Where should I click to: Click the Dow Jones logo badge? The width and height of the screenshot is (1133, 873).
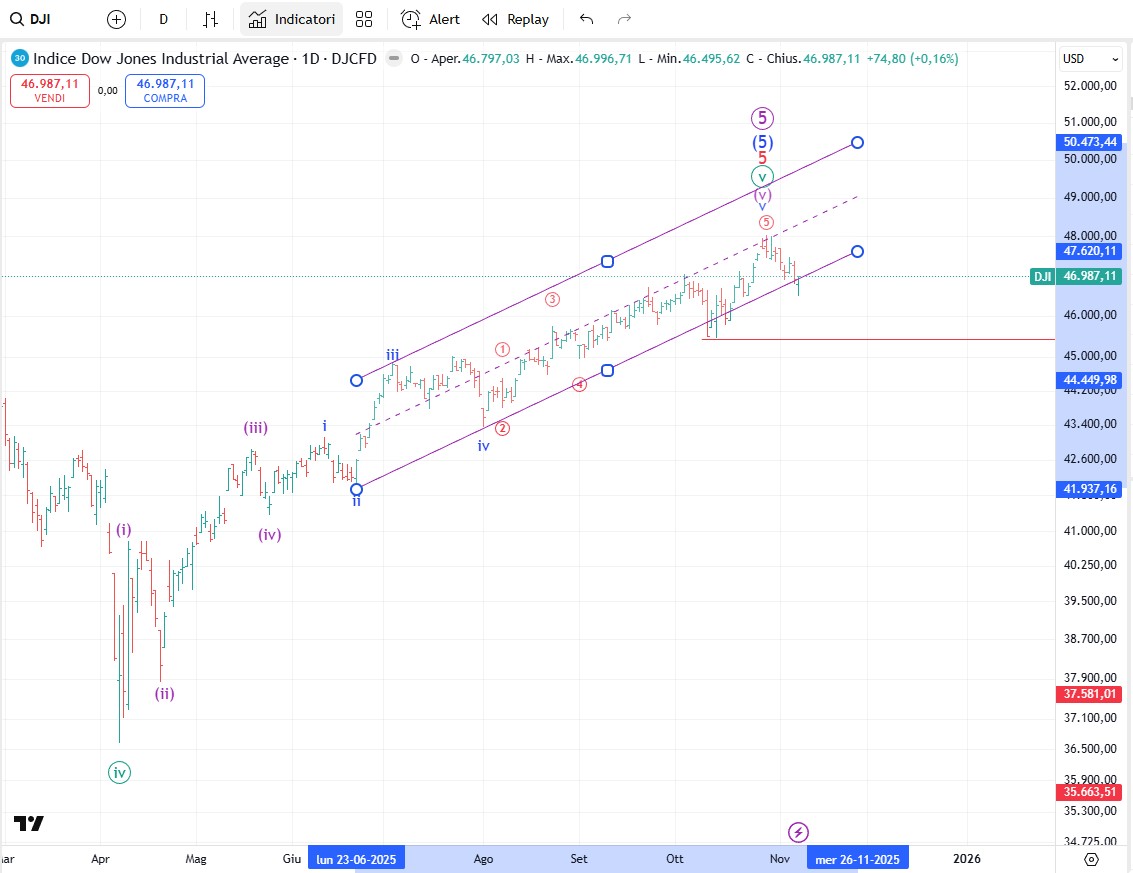20,59
